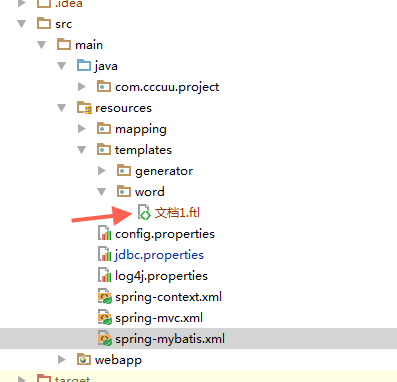Click the spring-mybatis.xml Spring config icon
397x382 pixels.
(105, 338)
